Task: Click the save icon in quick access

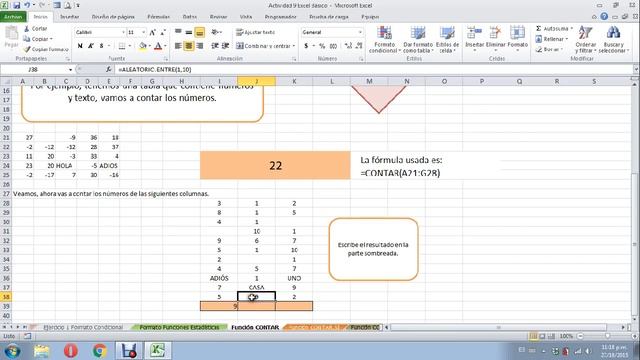Action: (17, 5)
